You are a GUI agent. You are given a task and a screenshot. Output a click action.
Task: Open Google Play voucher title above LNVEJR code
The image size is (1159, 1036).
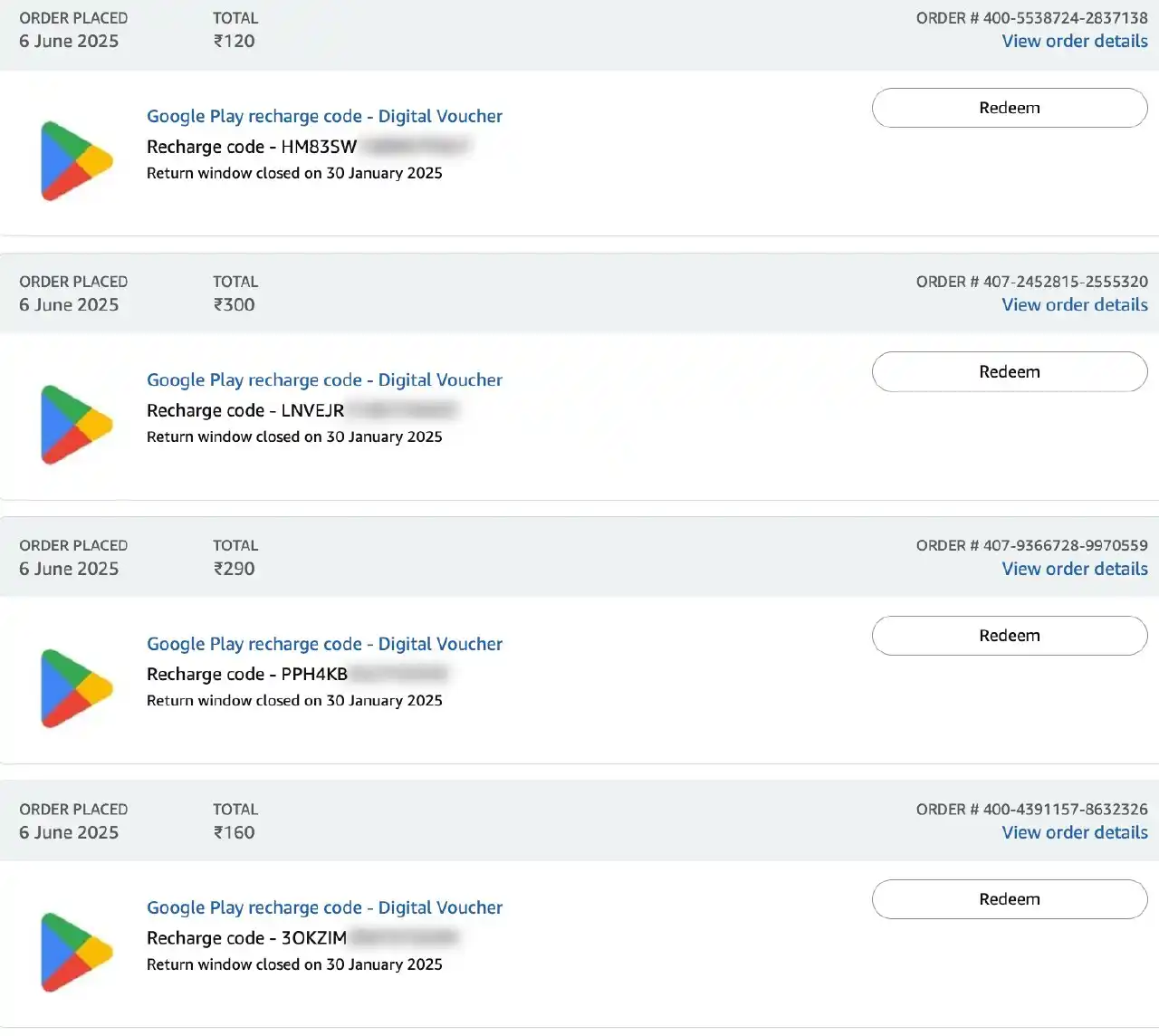pos(324,379)
